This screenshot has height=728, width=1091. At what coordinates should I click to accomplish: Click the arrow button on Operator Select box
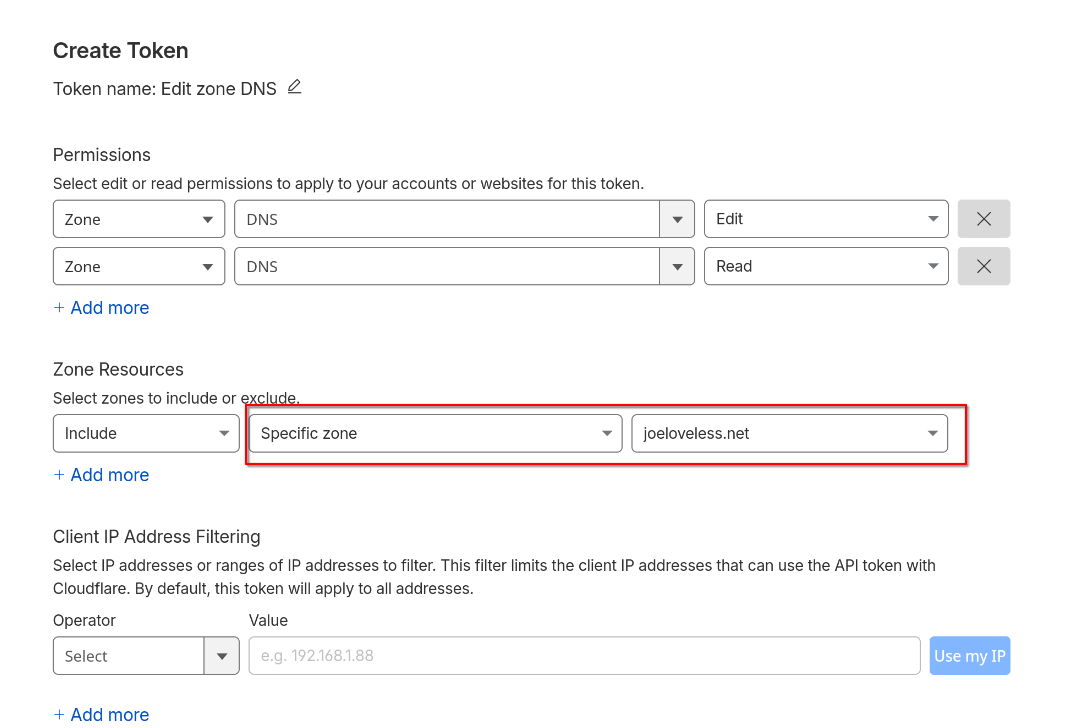coord(221,656)
